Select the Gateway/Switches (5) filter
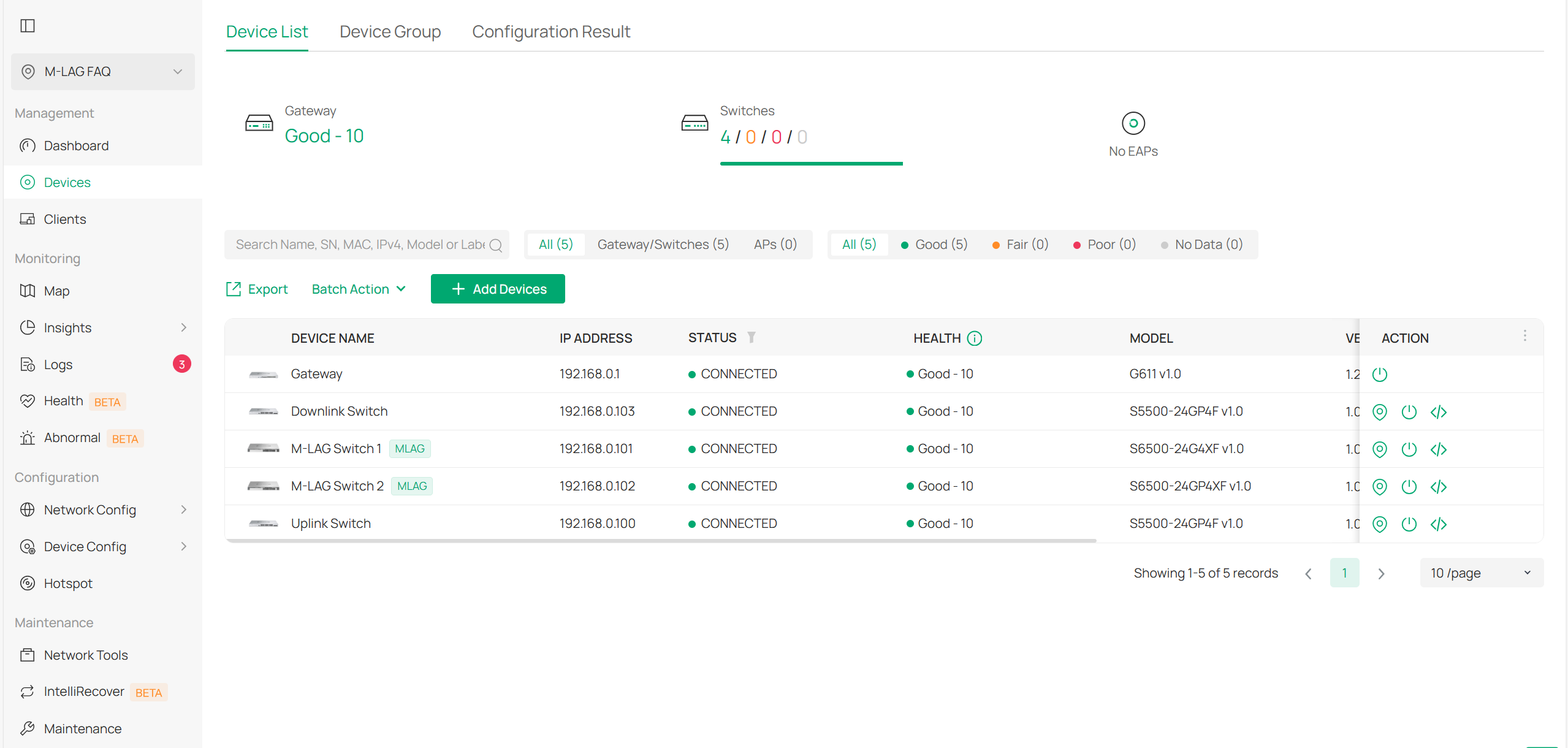The width and height of the screenshot is (1568, 748). [x=663, y=245]
